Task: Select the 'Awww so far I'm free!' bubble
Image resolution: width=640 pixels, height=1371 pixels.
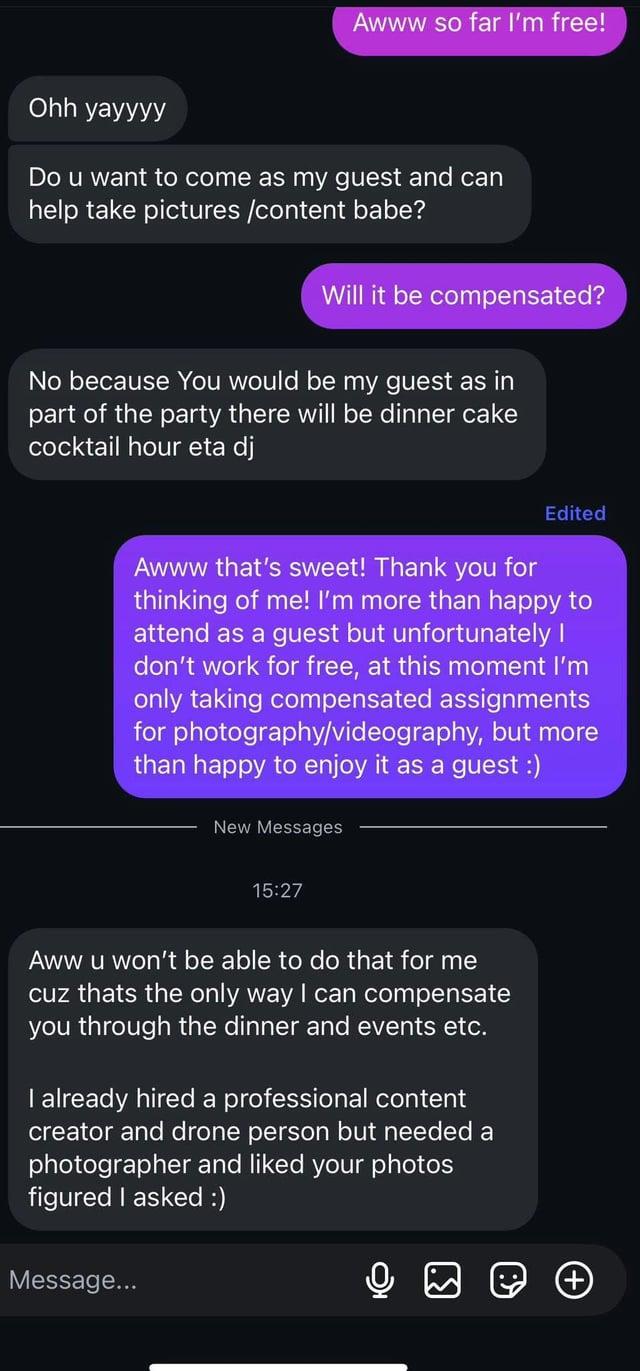Action: point(478,24)
